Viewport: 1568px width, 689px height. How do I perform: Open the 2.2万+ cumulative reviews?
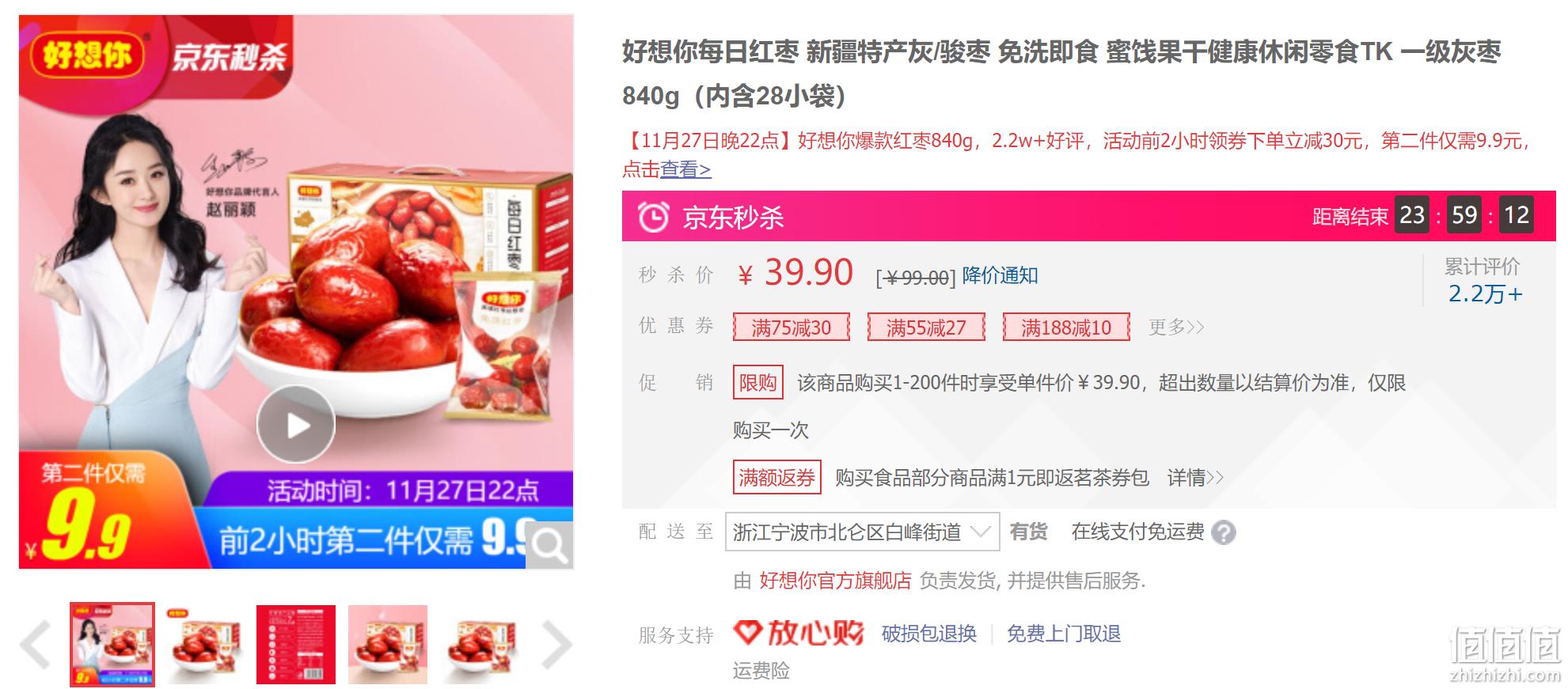(x=1485, y=293)
